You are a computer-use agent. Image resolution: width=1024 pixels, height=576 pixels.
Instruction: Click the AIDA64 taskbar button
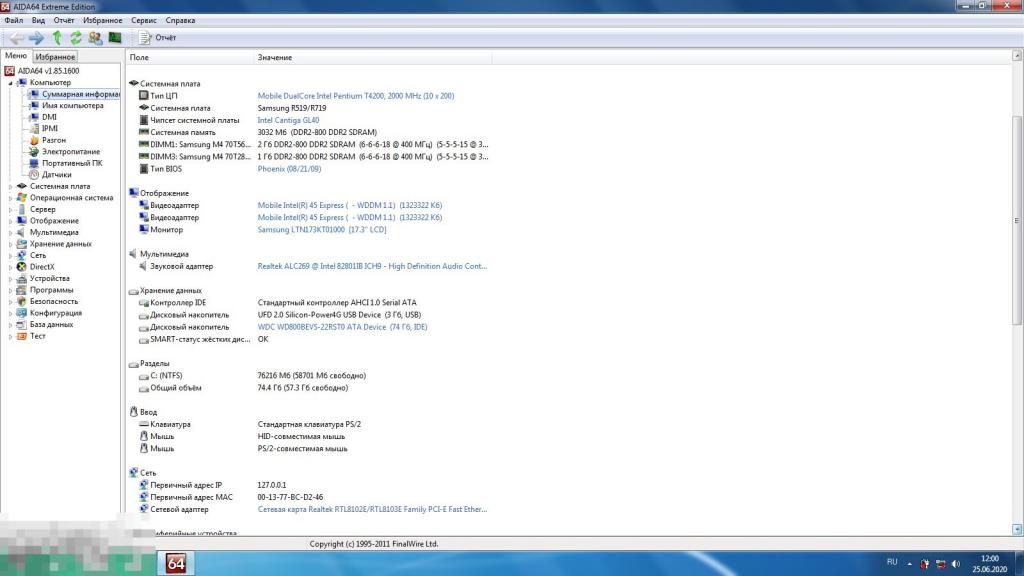pyautogui.click(x=176, y=563)
